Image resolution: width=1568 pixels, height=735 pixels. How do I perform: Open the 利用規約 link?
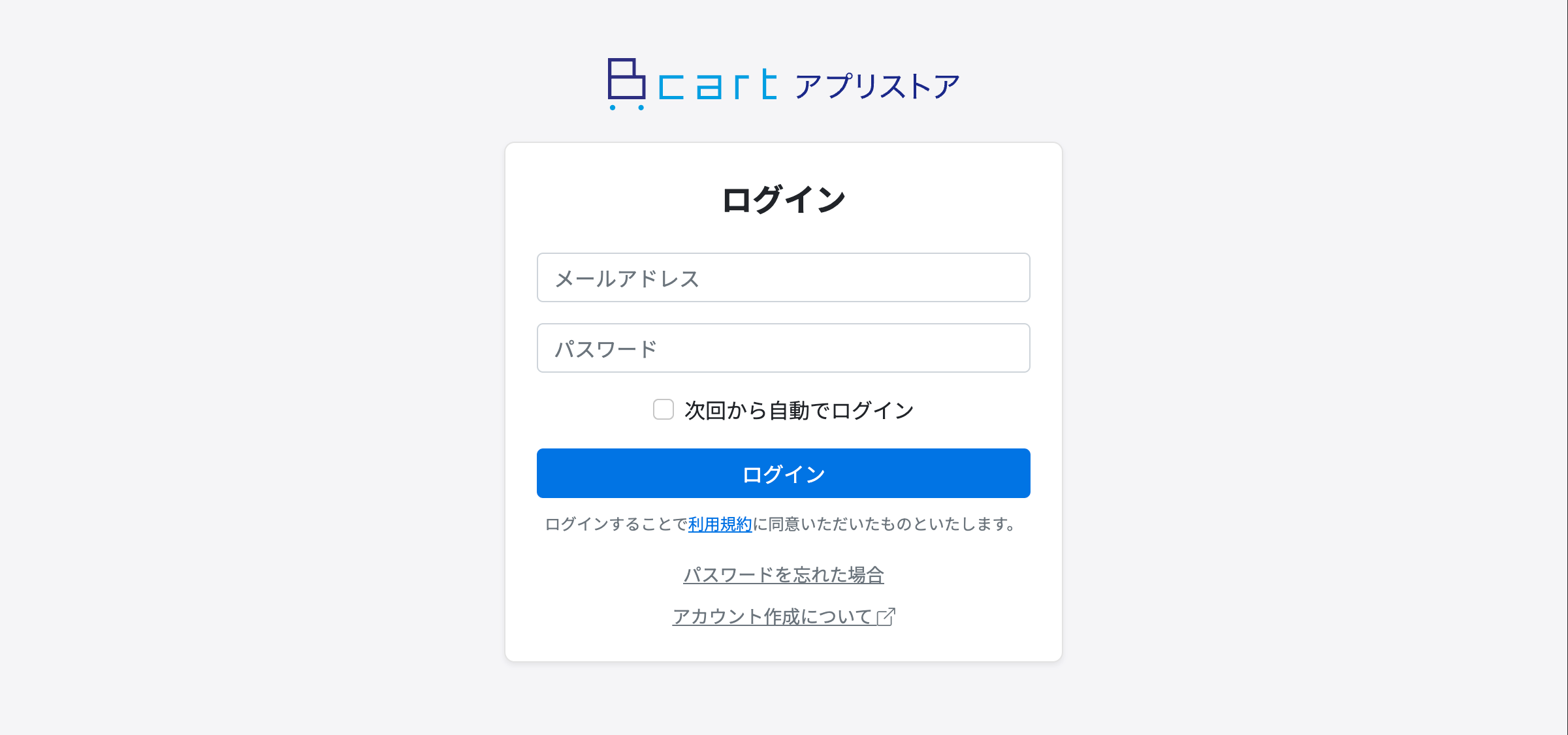pos(720,524)
